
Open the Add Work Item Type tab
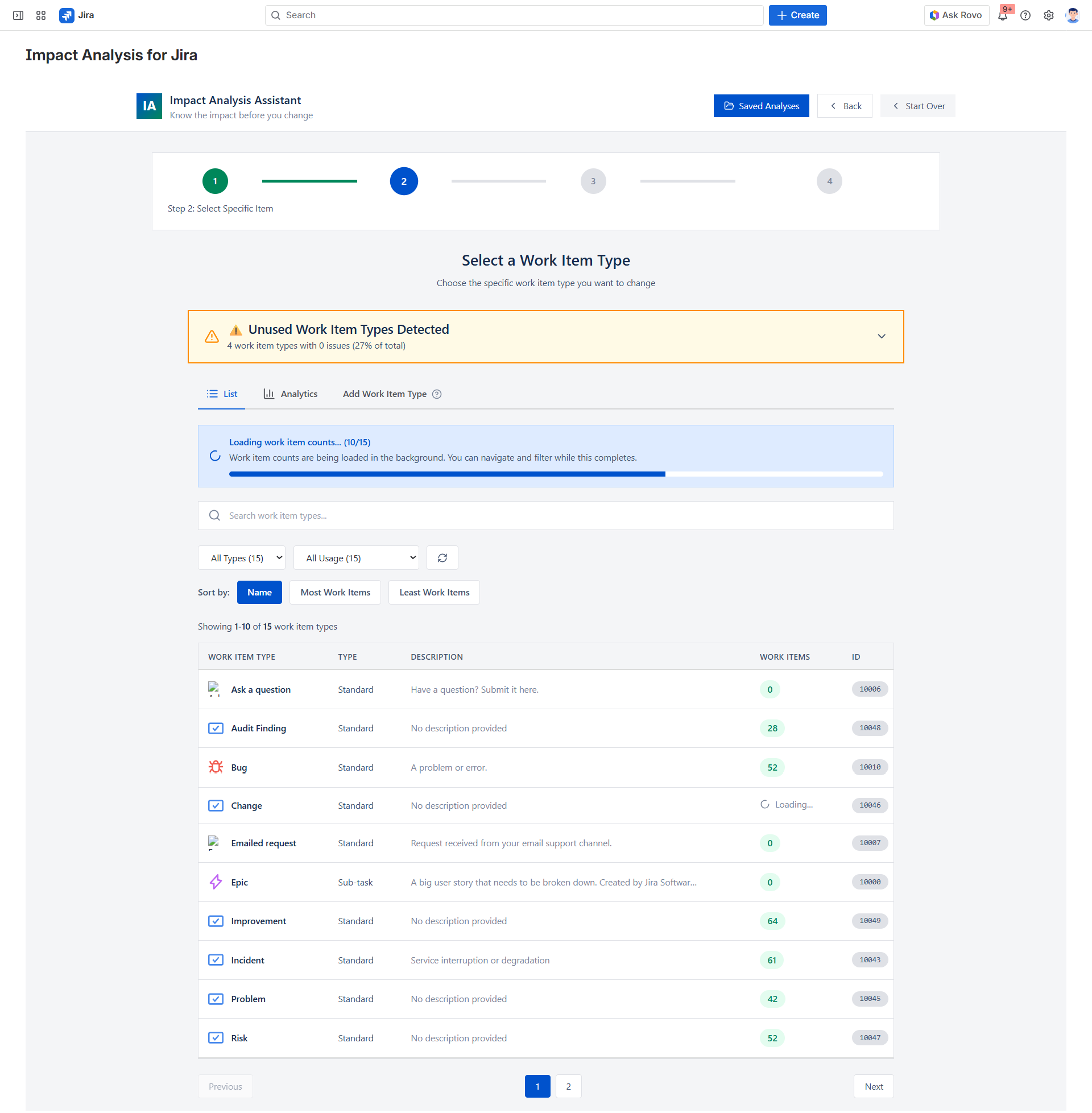(x=385, y=394)
